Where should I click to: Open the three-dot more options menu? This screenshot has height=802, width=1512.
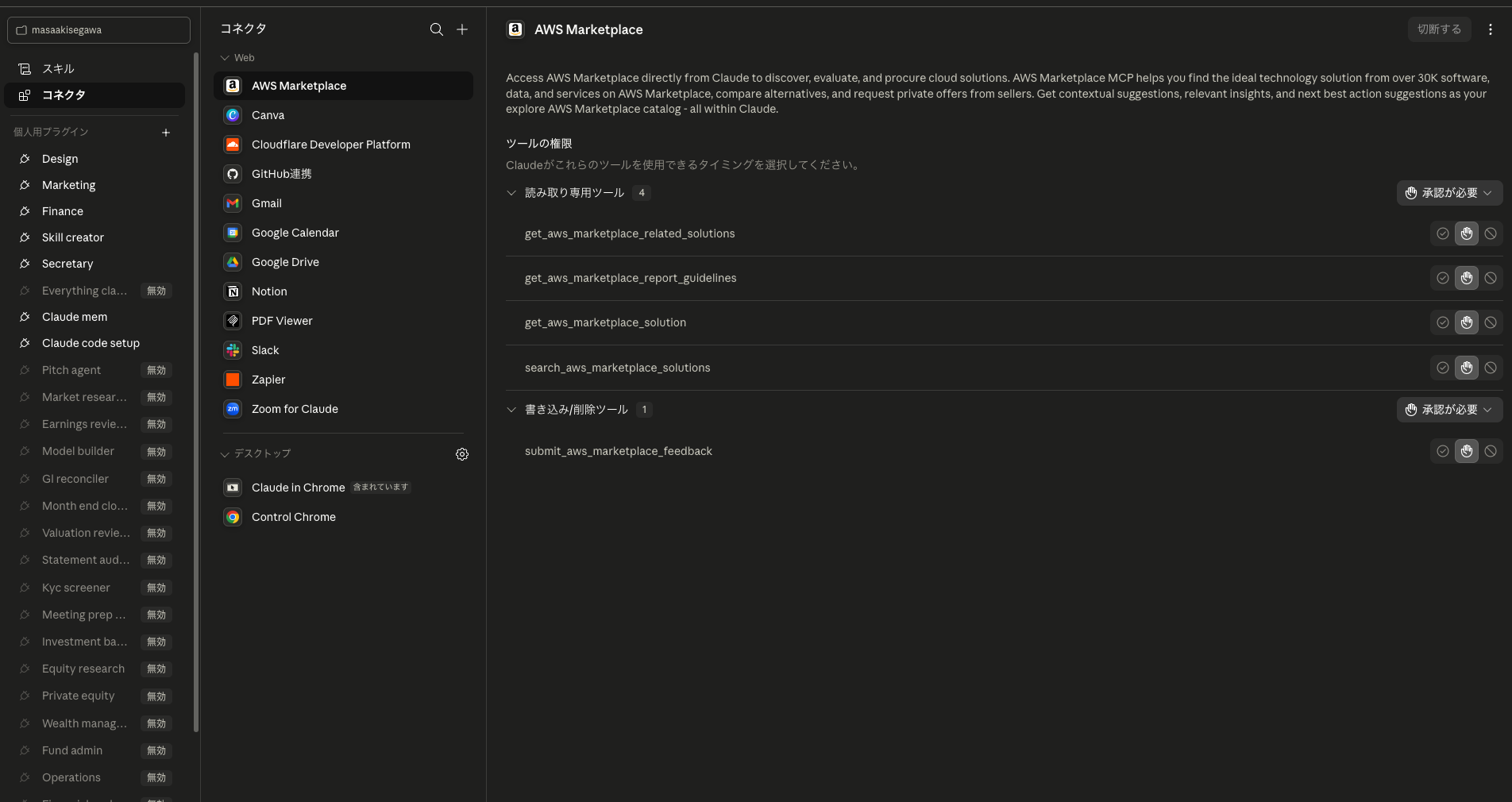(x=1490, y=29)
